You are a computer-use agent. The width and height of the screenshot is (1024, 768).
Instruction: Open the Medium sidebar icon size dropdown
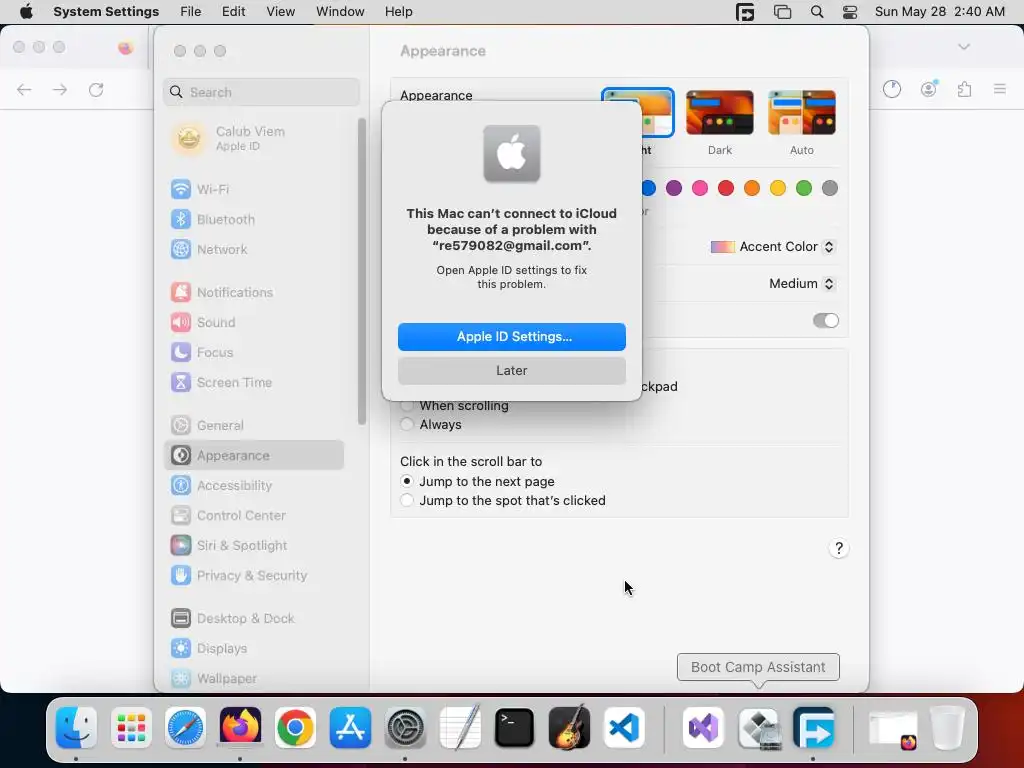(x=802, y=283)
